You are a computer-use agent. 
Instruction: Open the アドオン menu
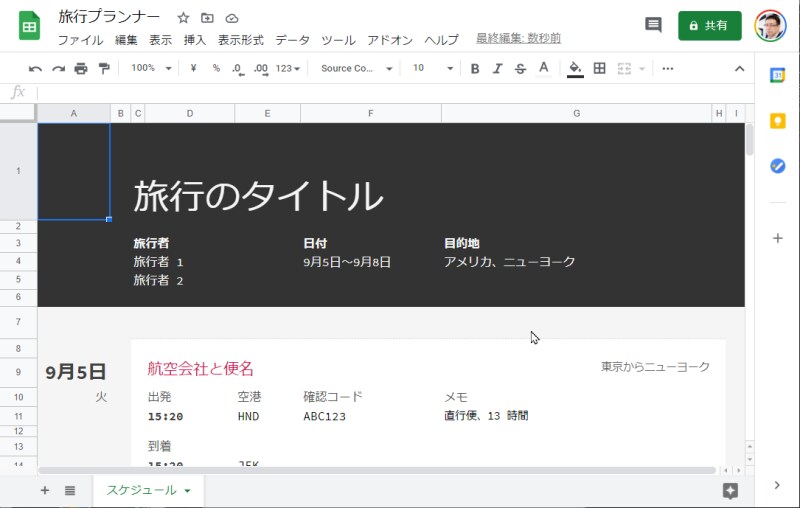coord(390,40)
